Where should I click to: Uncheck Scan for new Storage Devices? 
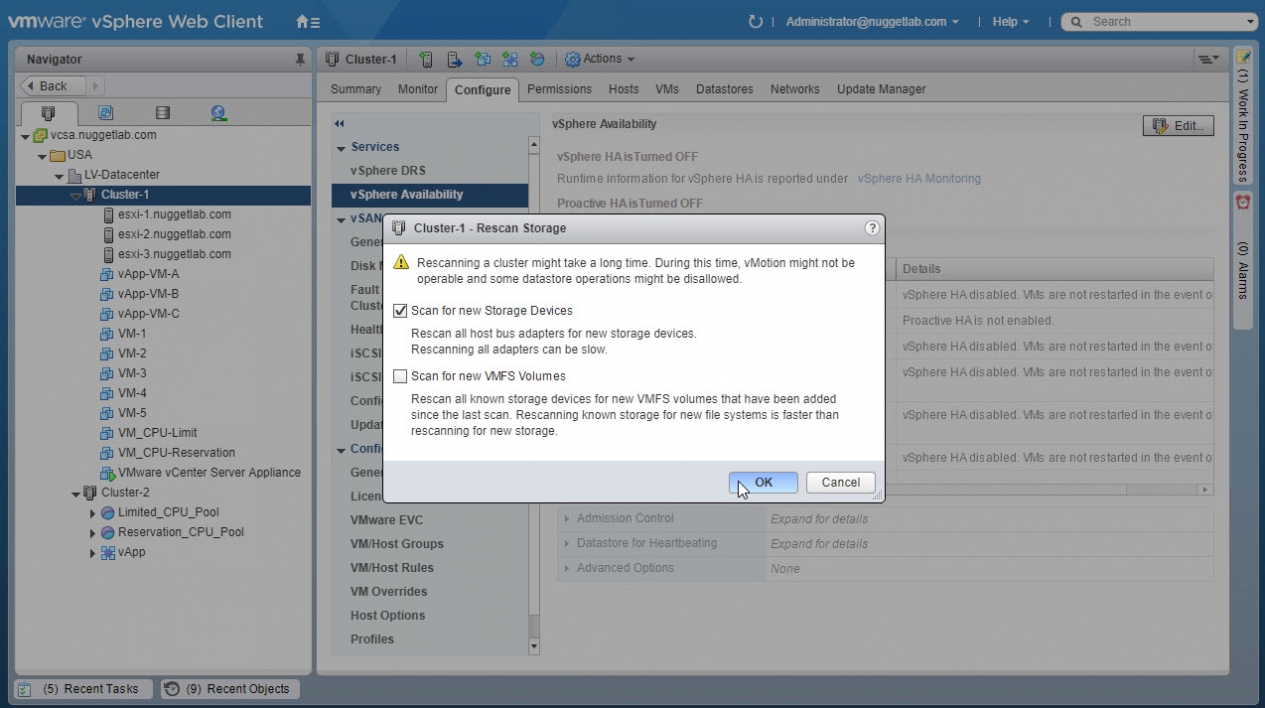coord(401,311)
